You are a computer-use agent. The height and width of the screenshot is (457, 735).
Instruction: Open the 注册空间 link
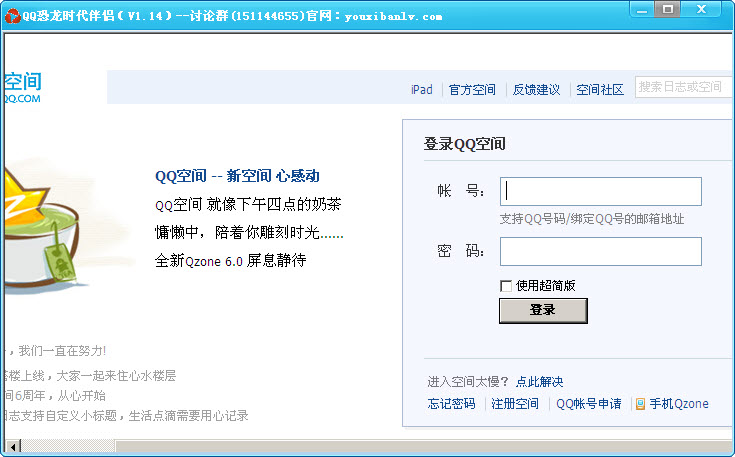[515, 404]
